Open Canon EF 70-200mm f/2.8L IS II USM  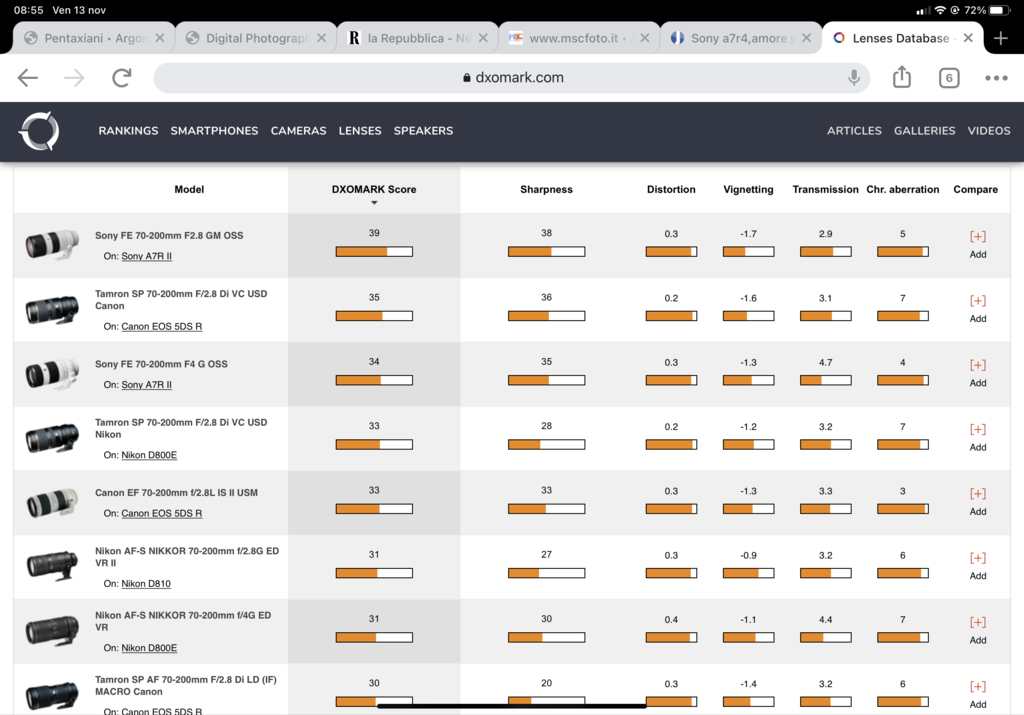point(176,493)
